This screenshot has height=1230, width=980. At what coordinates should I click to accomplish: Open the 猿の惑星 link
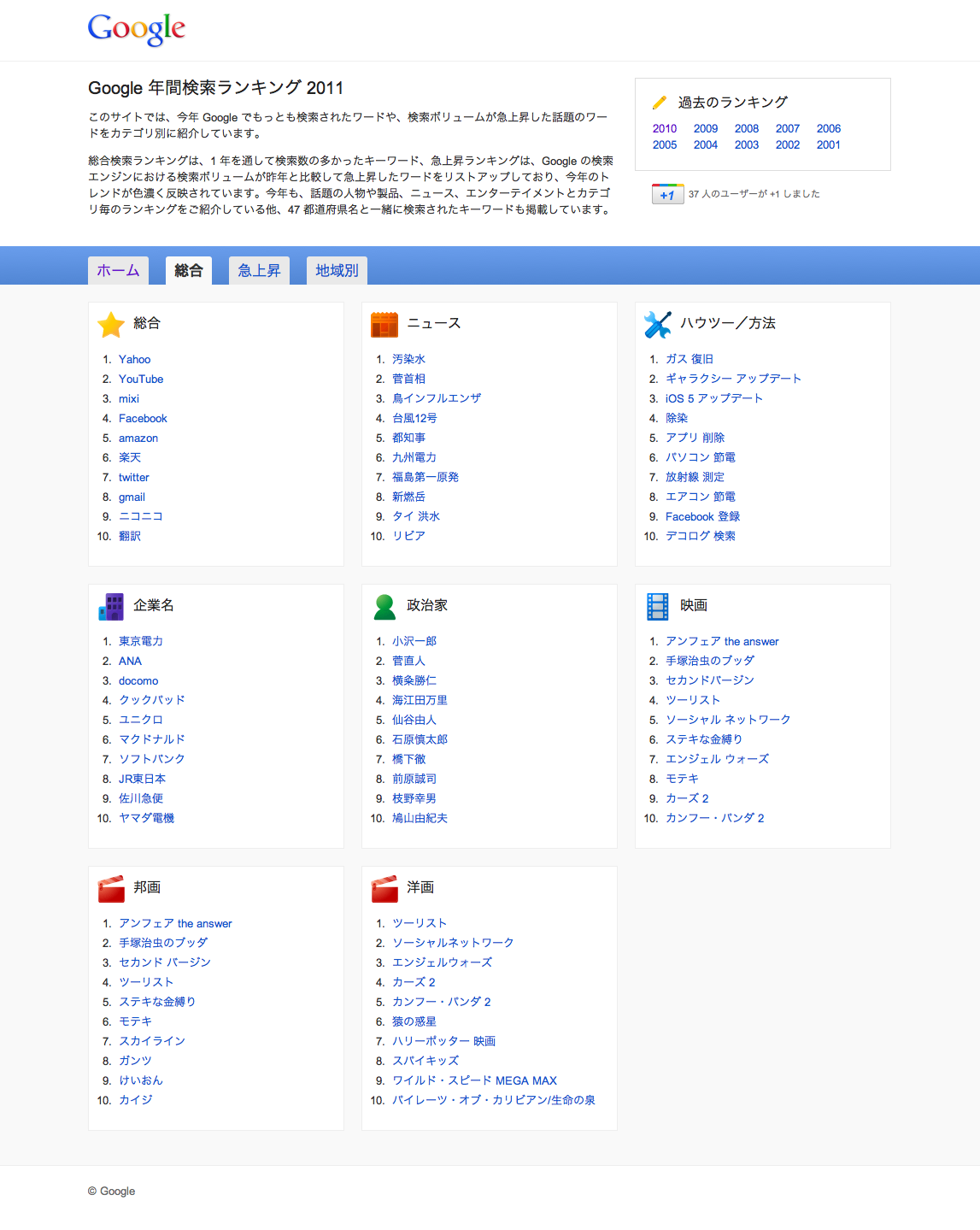(414, 1022)
